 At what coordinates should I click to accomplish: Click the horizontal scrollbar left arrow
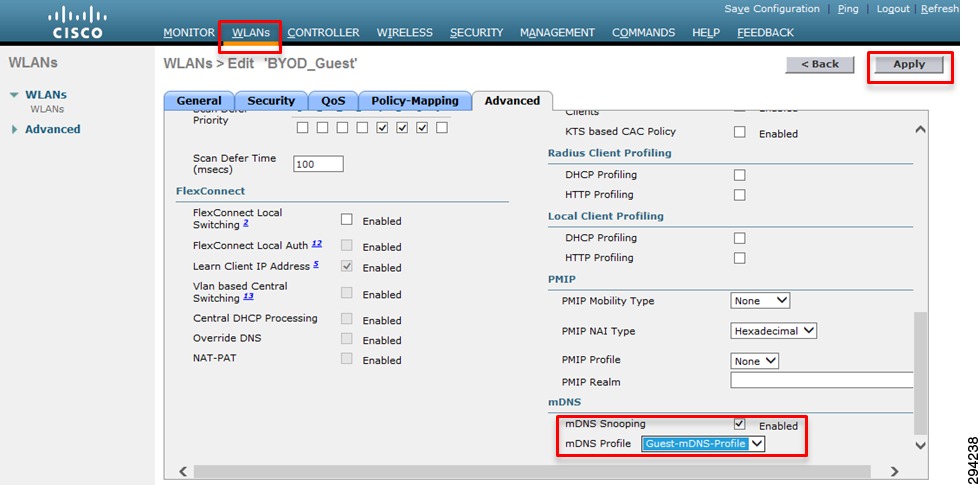[183, 471]
